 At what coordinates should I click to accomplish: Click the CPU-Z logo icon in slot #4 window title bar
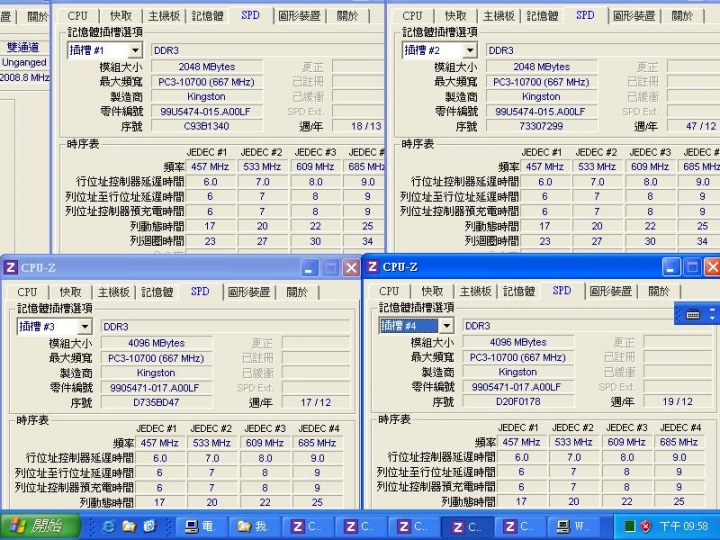tap(373, 266)
